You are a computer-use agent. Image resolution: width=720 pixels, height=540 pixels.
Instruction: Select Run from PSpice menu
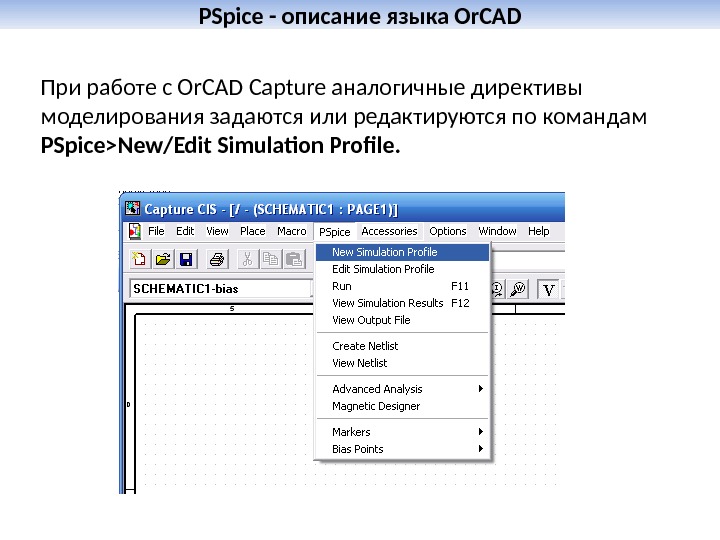[x=402, y=286]
